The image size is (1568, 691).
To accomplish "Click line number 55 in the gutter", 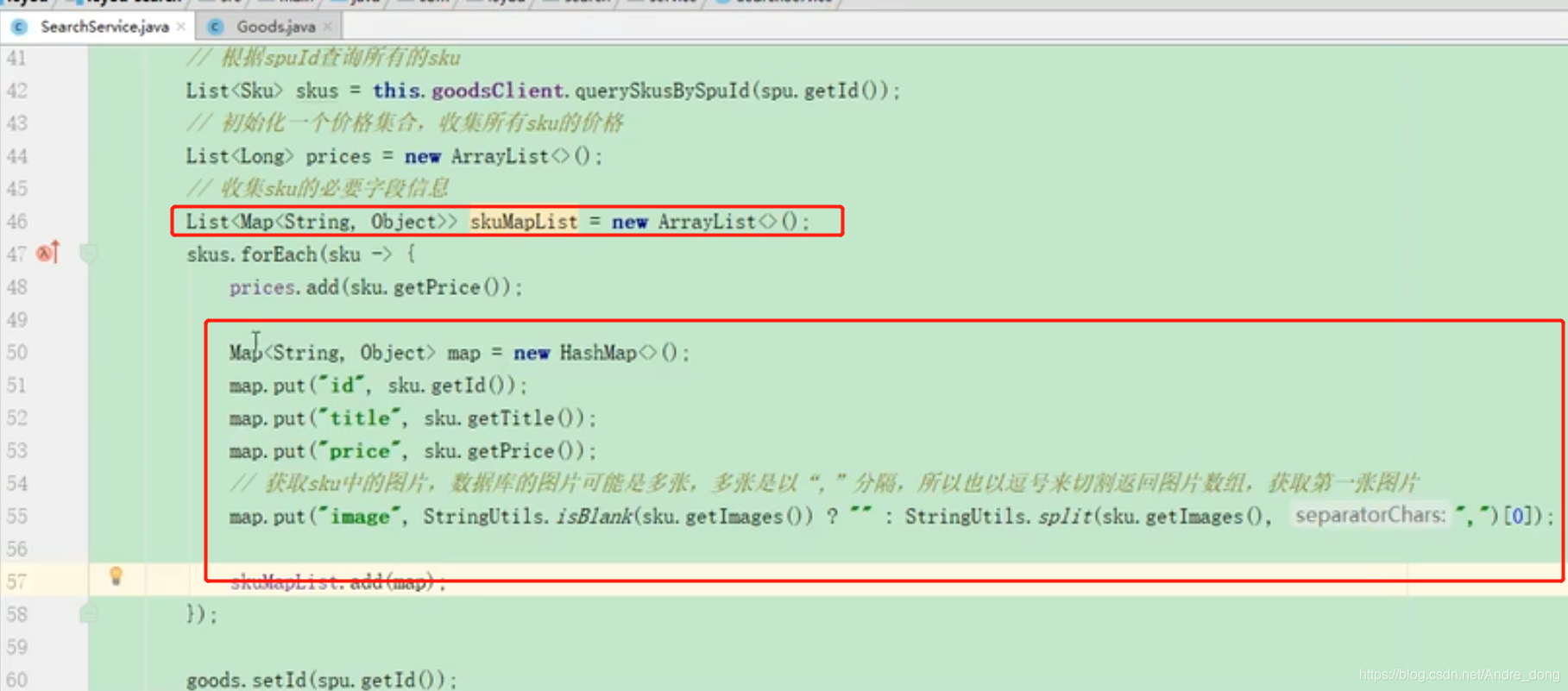I will (x=16, y=517).
